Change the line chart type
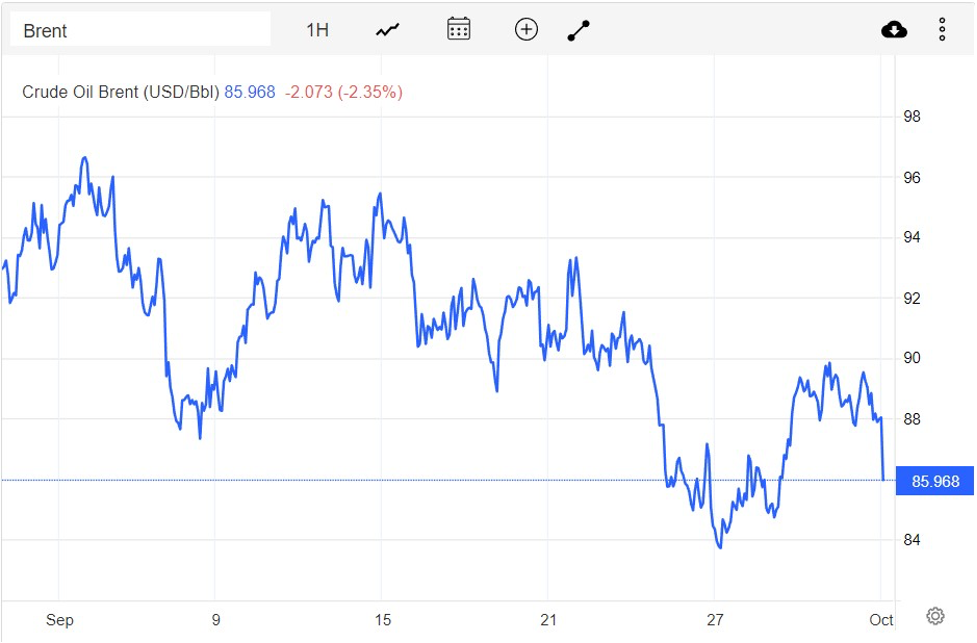 click(387, 30)
